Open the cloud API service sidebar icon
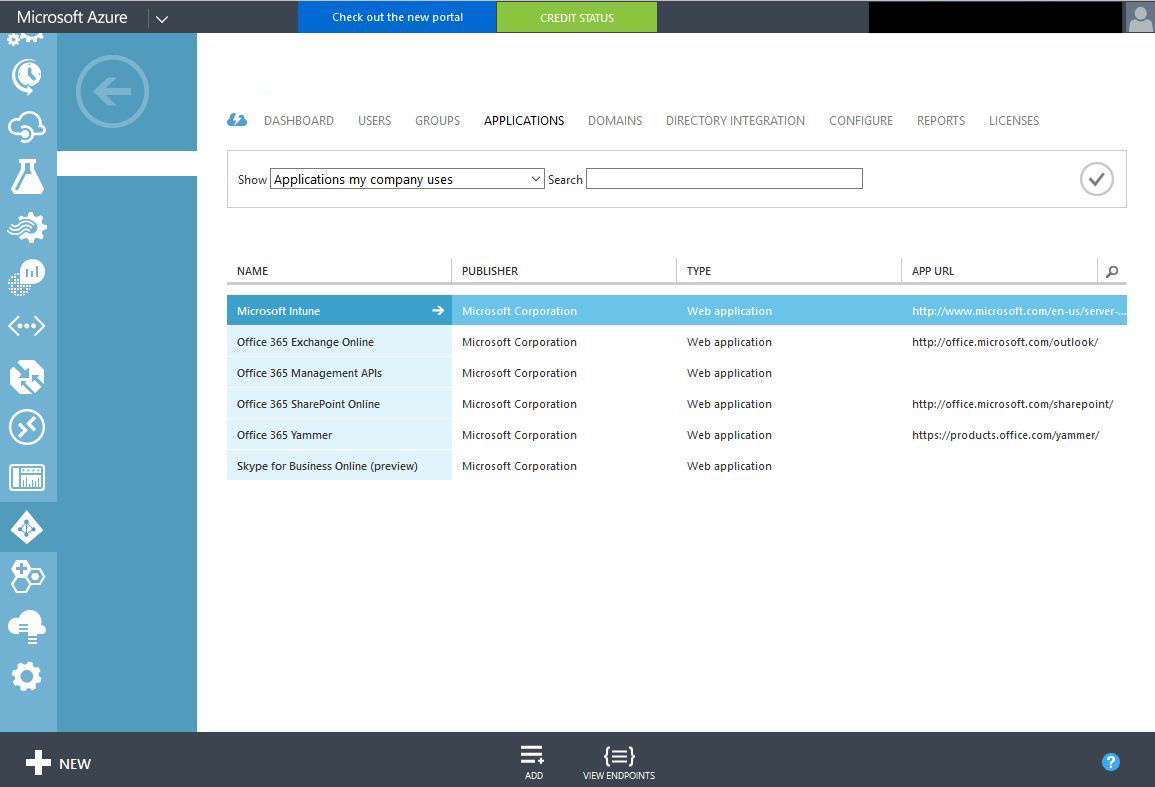The width and height of the screenshot is (1155, 787). 27,127
